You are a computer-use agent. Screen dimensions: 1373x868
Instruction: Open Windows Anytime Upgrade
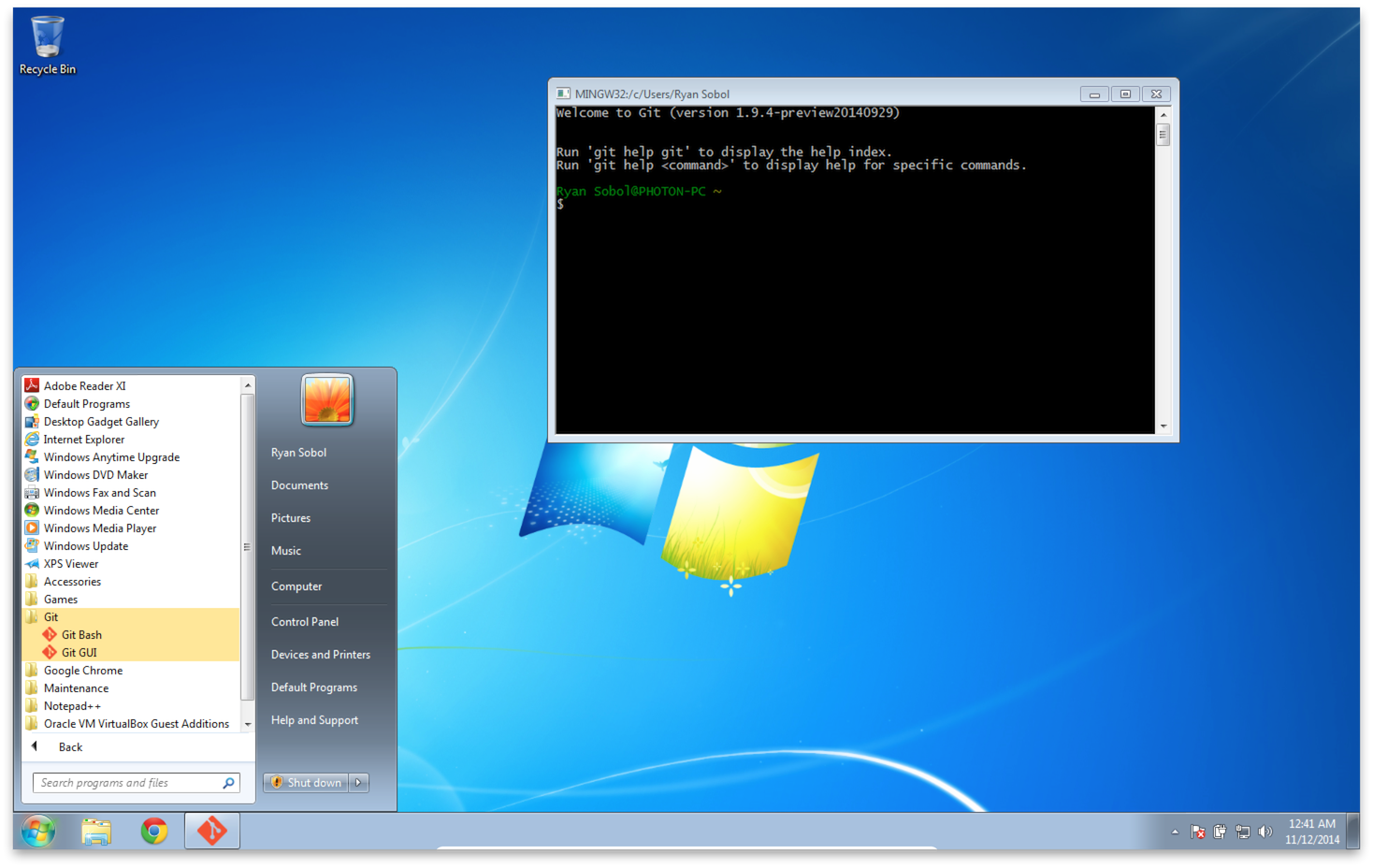tap(130, 457)
